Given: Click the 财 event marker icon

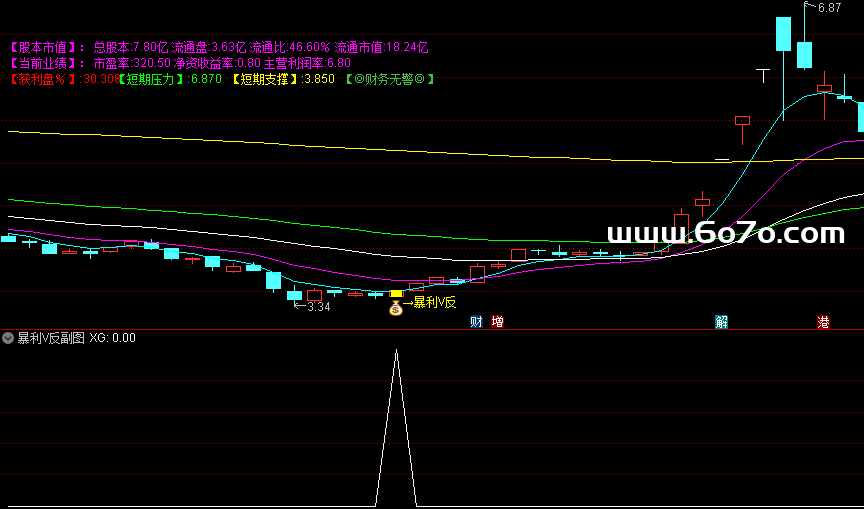Looking at the screenshot, I should point(476,322).
